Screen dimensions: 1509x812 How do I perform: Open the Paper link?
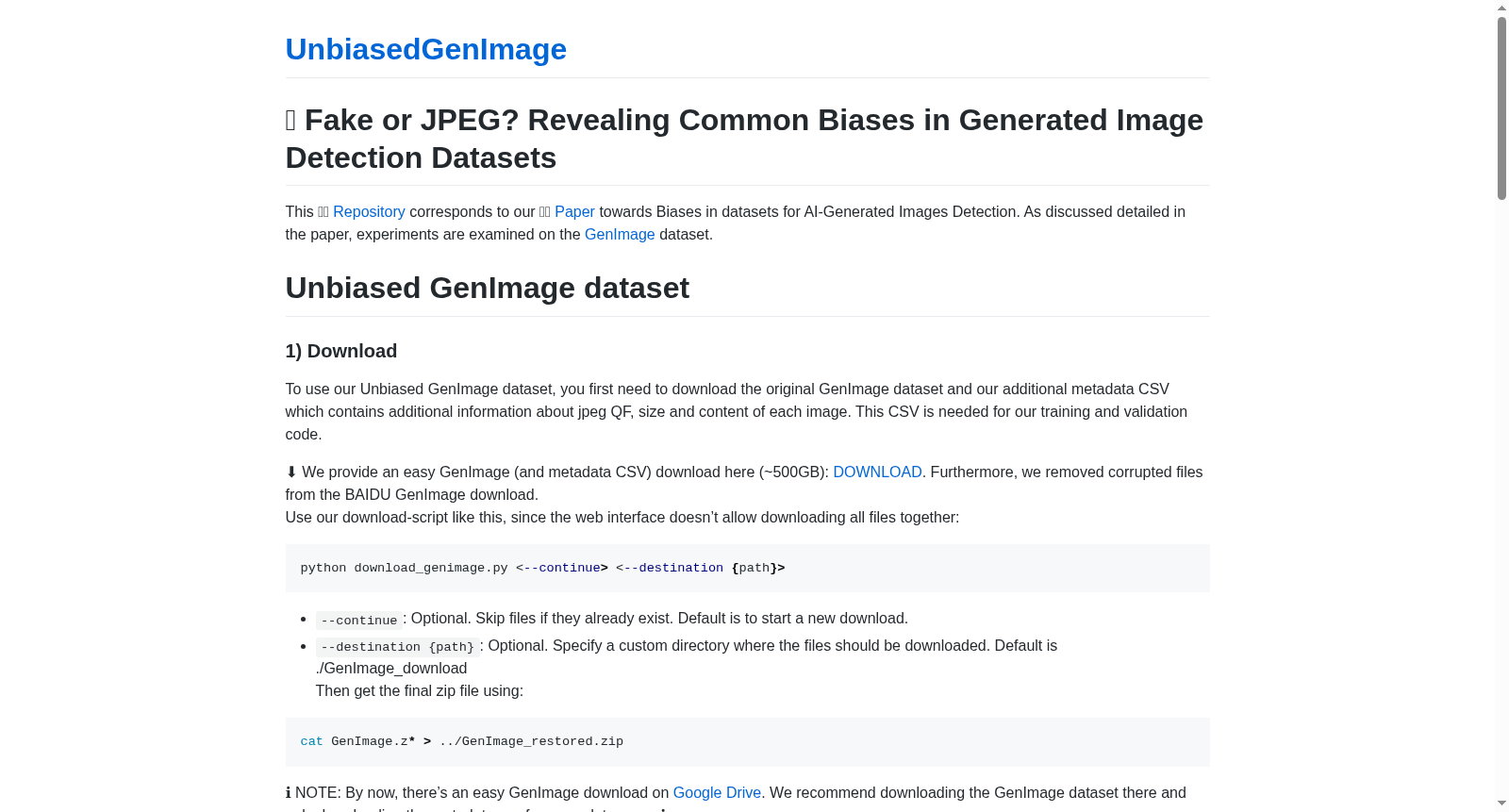(x=574, y=212)
